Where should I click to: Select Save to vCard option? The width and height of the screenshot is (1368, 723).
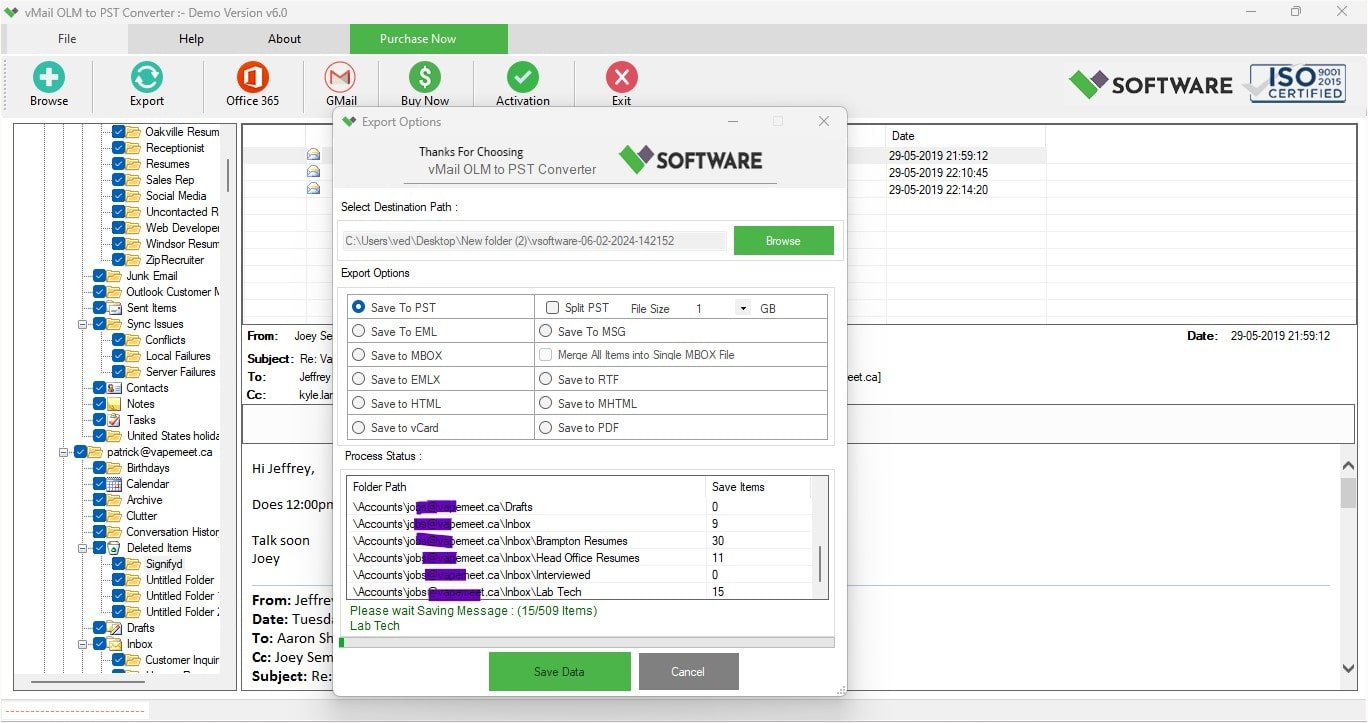359,427
